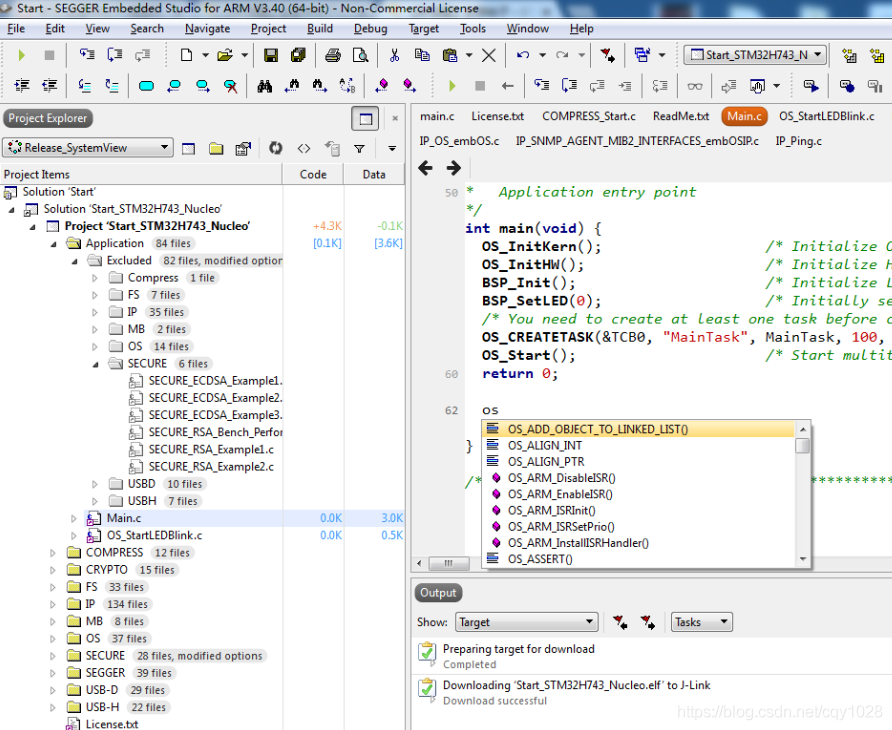Click the Code column header

313,175
